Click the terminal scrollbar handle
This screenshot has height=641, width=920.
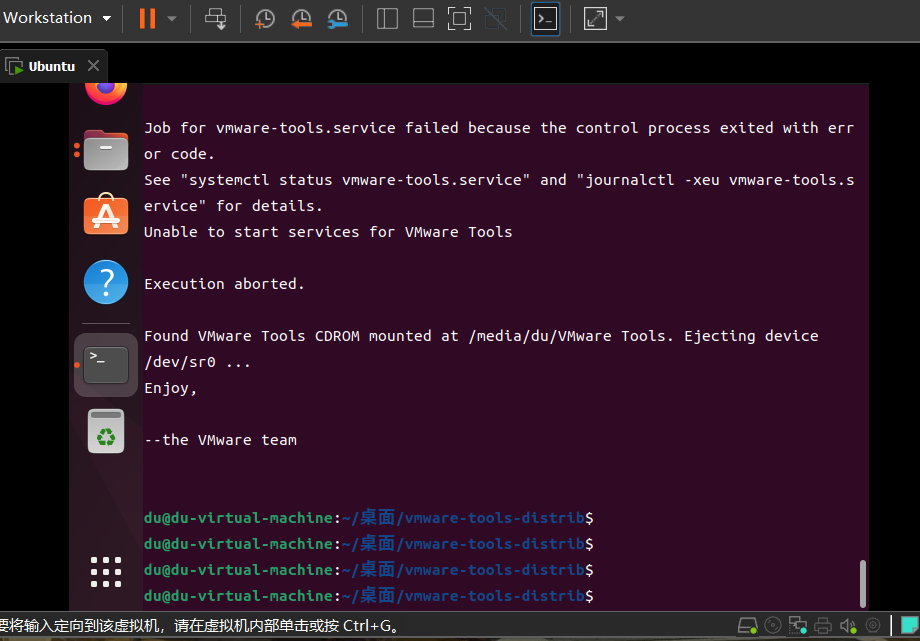(x=862, y=583)
